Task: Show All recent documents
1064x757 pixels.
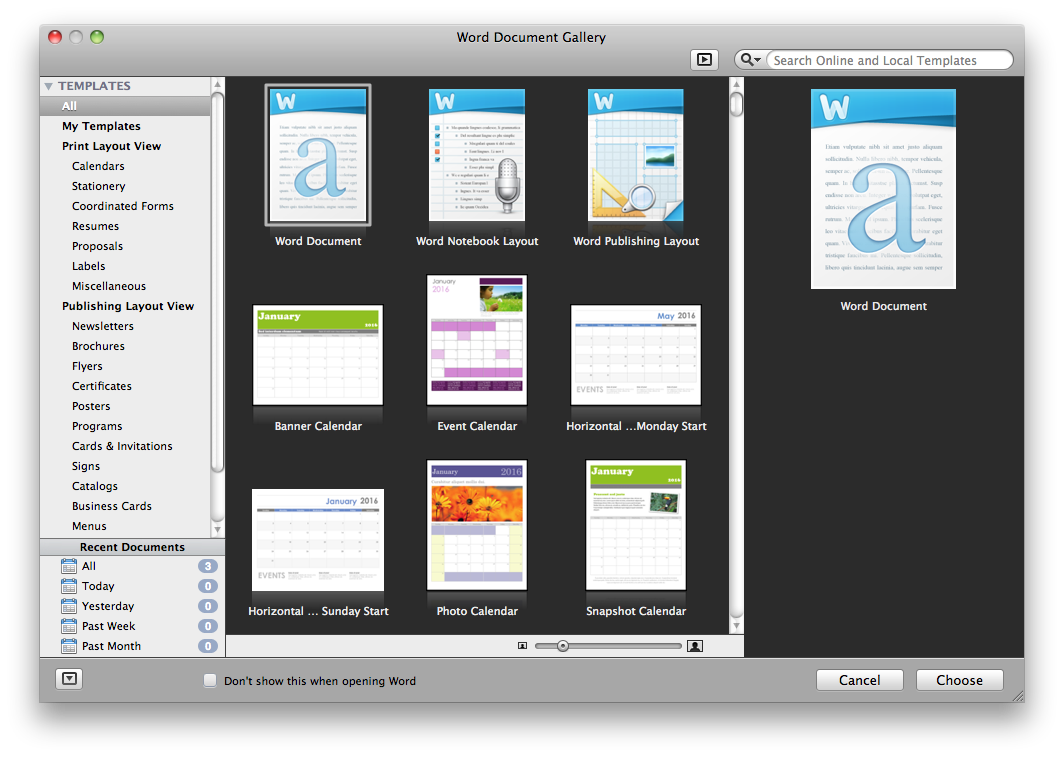Action: [x=88, y=566]
